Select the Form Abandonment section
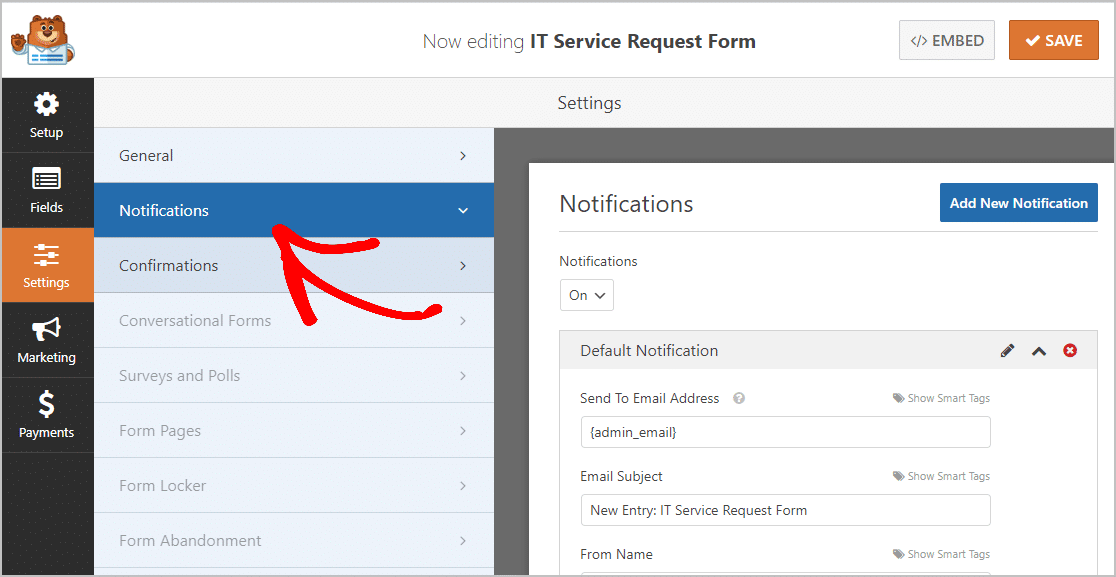 pyautogui.click(x=294, y=541)
